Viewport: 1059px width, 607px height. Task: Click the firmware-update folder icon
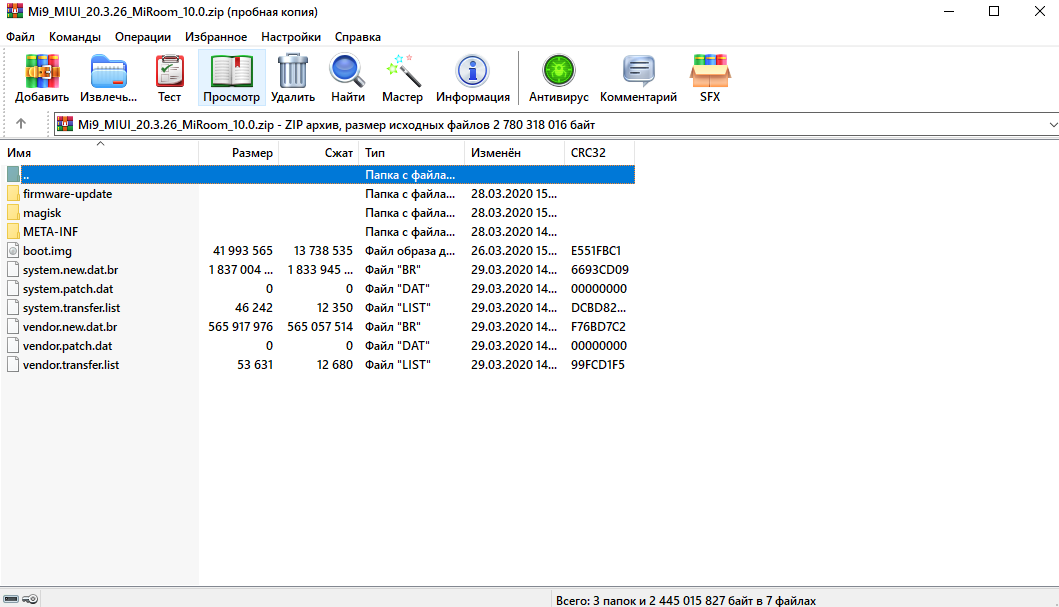click(13, 194)
